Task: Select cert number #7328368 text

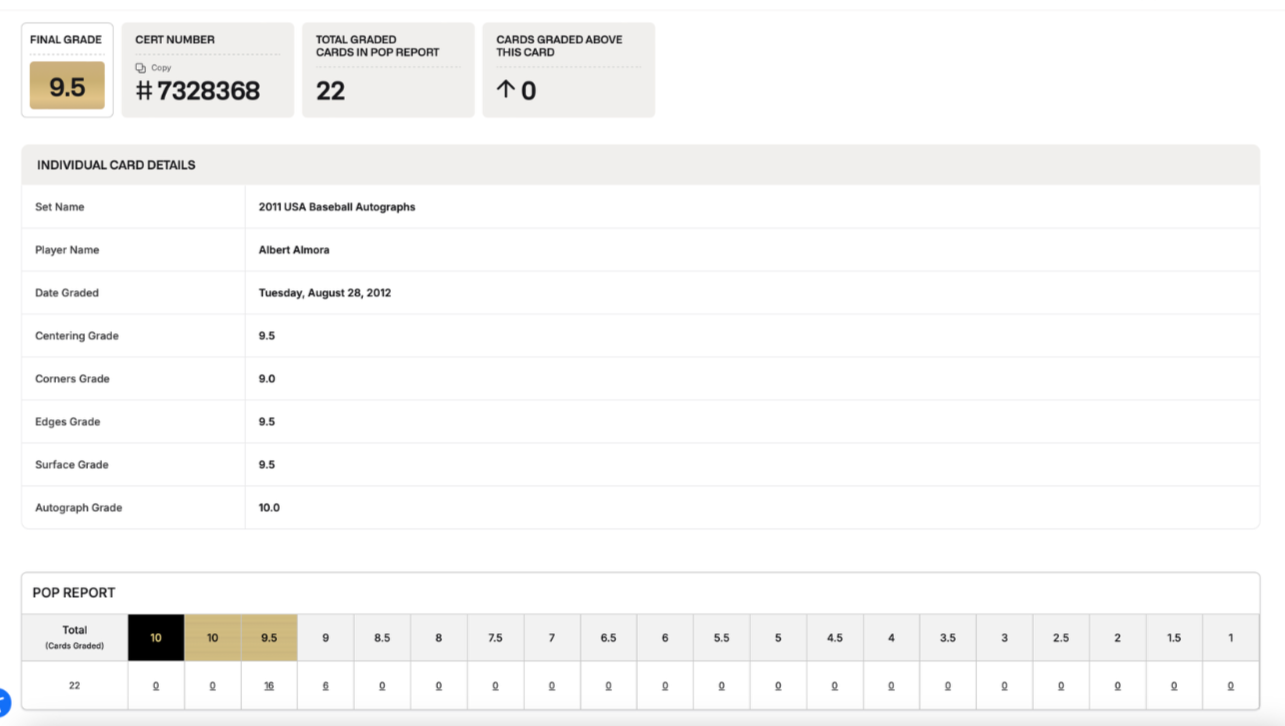Action: tap(198, 91)
